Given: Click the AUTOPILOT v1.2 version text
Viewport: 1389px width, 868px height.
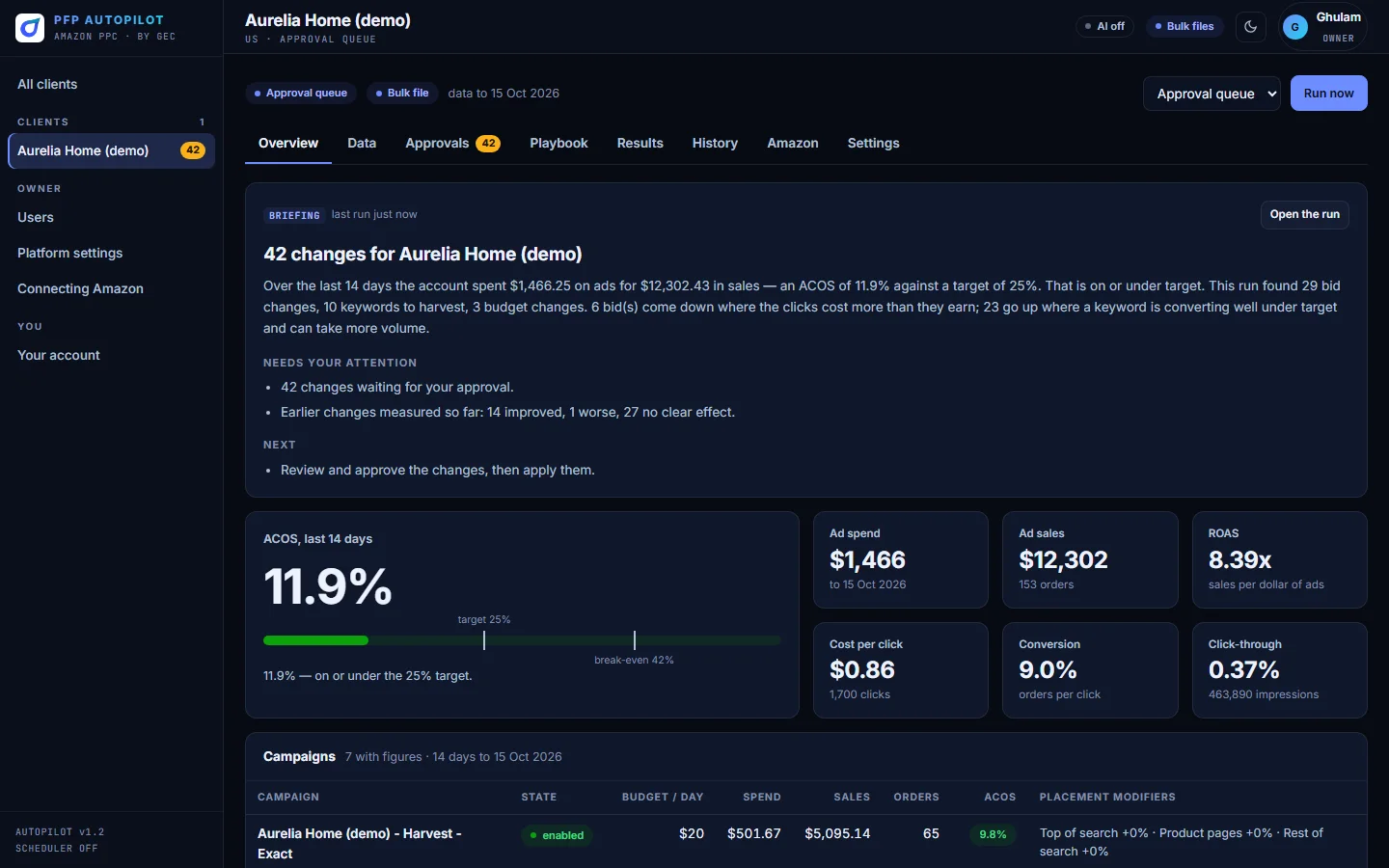Looking at the screenshot, I should pos(60,831).
